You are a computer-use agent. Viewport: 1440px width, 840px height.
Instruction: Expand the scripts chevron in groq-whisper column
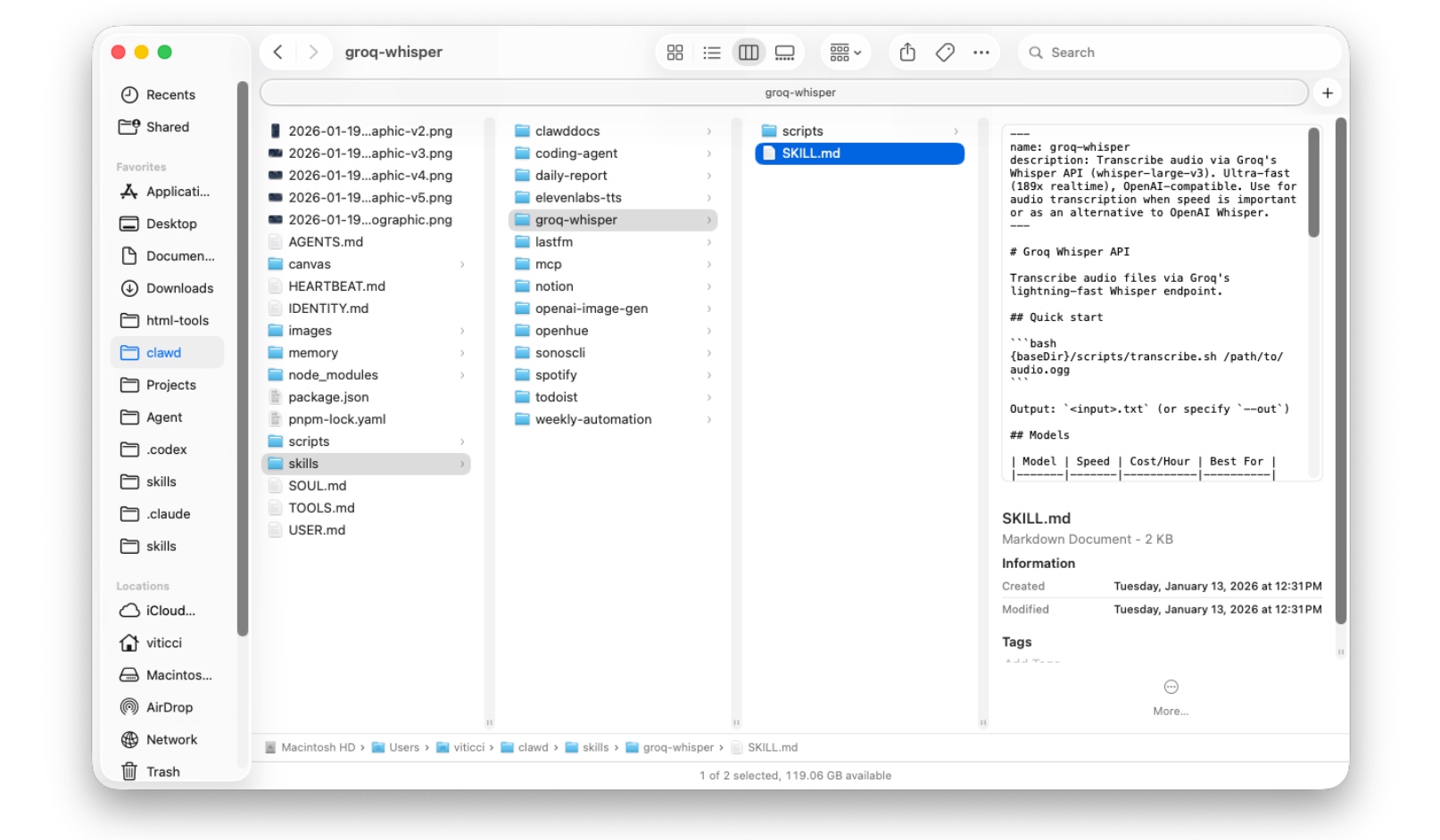(x=956, y=131)
